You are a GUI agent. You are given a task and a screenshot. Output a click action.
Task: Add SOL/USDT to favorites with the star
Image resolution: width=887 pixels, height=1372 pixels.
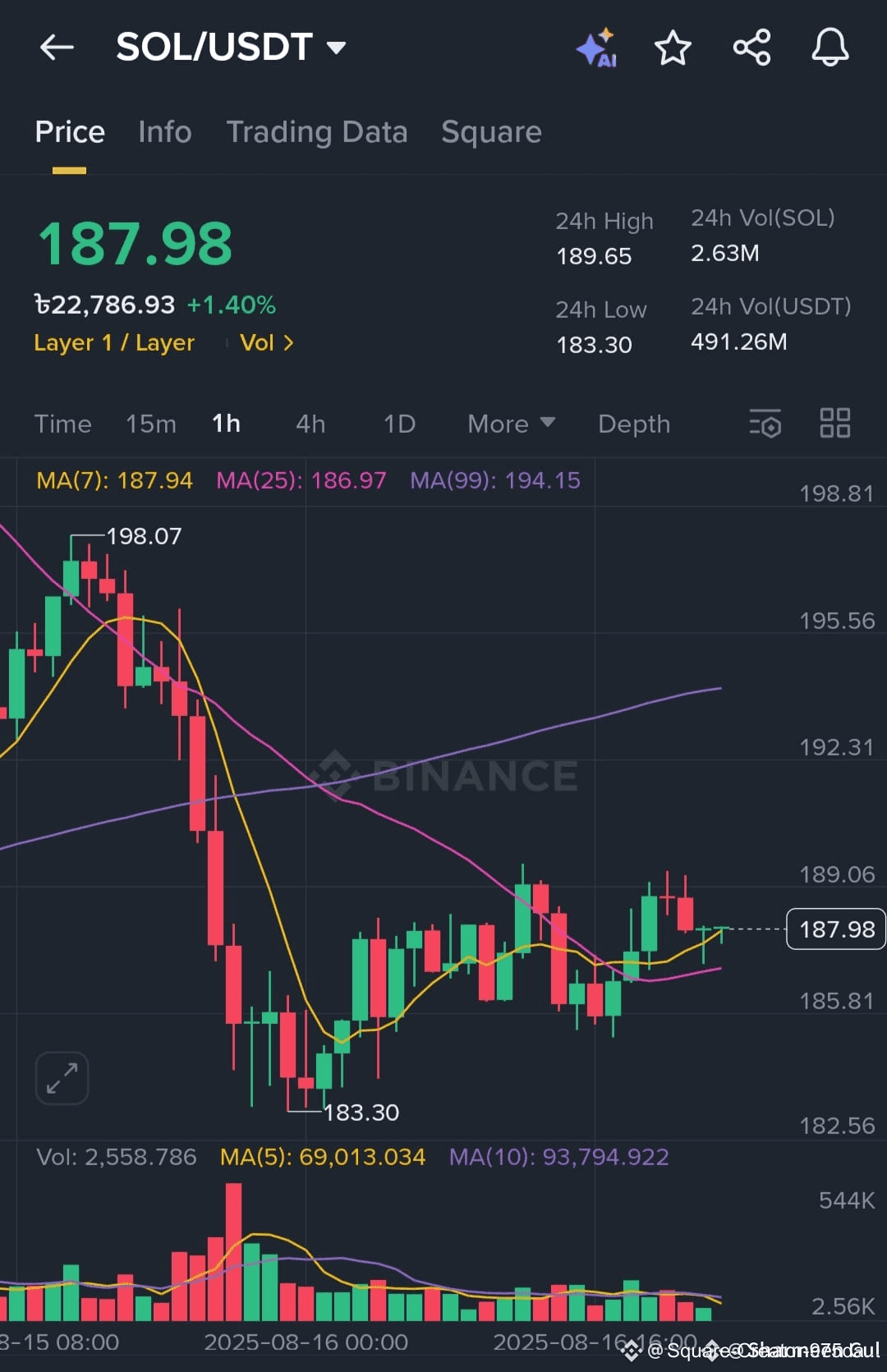click(673, 47)
